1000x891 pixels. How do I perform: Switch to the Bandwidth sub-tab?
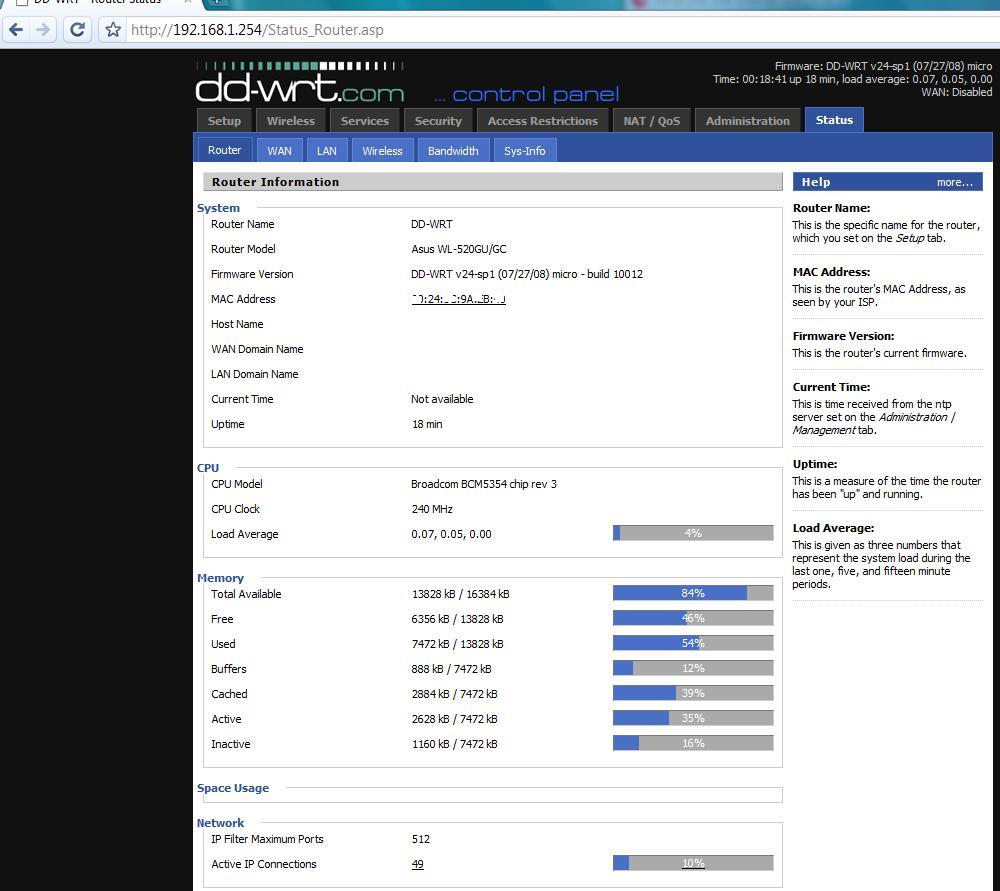click(x=453, y=151)
